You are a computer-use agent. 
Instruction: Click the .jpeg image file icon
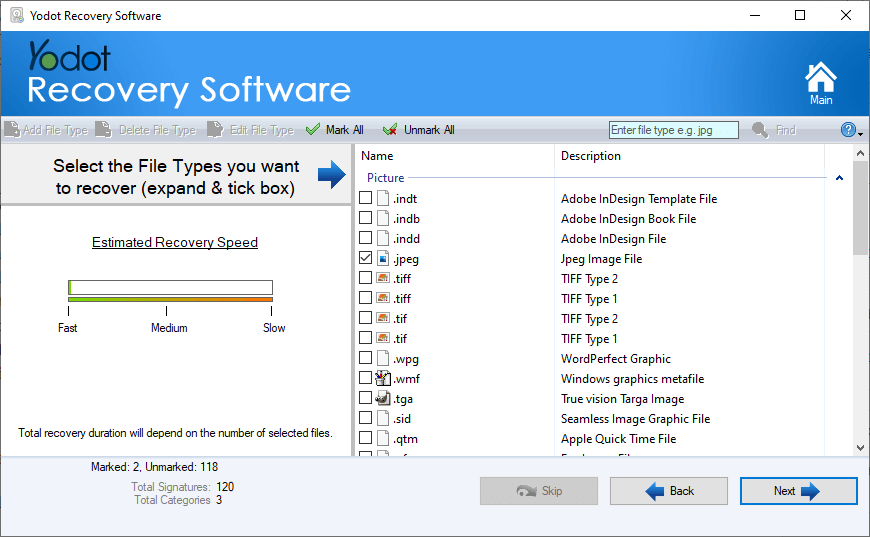click(383, 259)
